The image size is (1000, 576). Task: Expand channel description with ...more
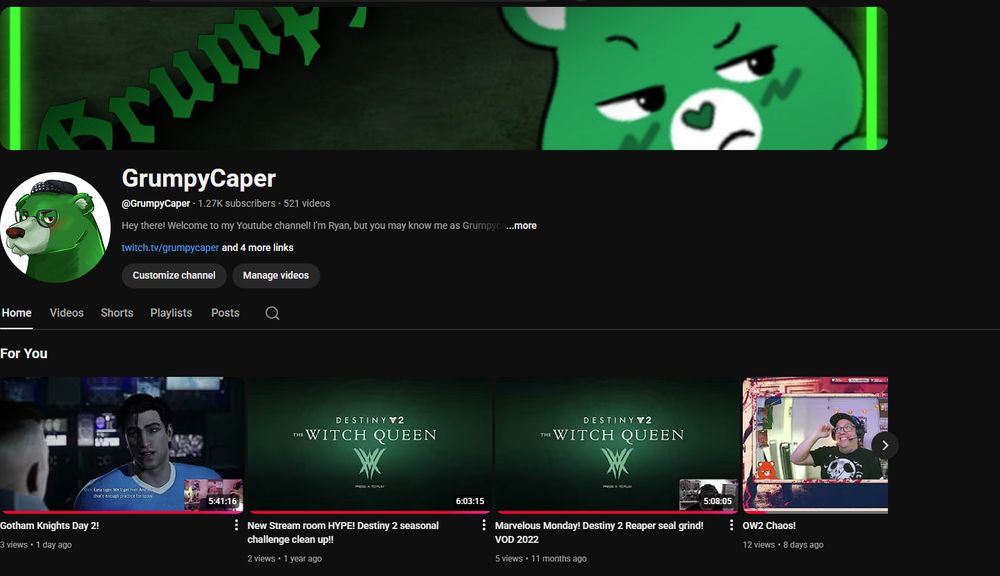521,226
